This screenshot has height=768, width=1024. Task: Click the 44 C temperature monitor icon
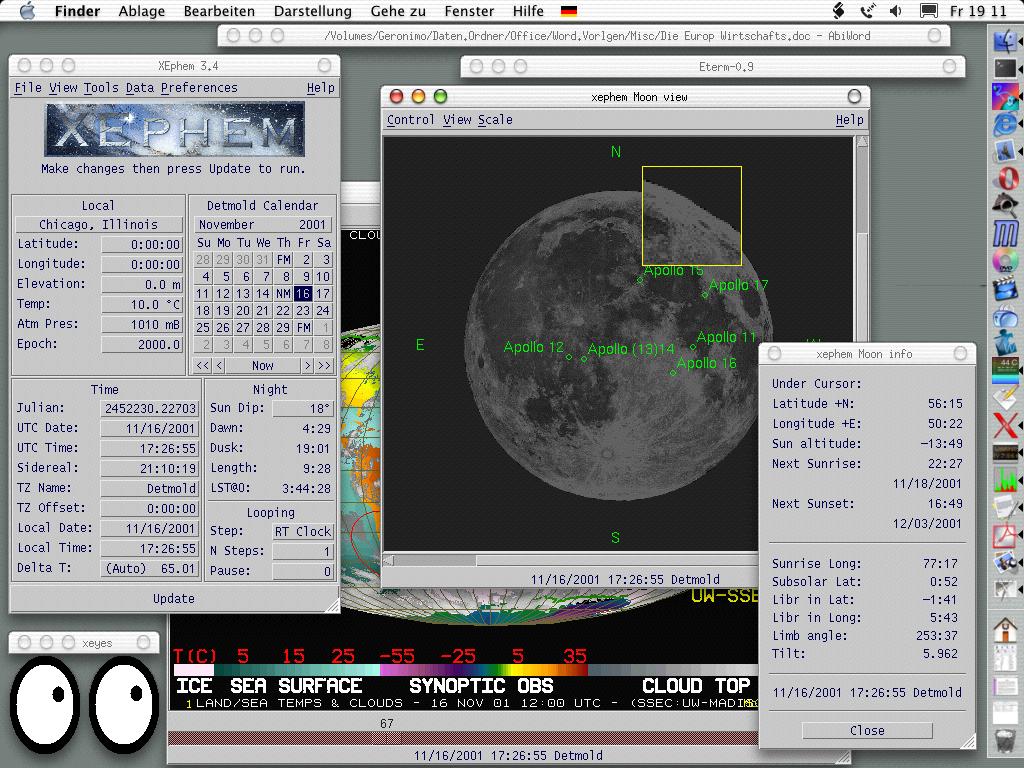click(1006, 370)
